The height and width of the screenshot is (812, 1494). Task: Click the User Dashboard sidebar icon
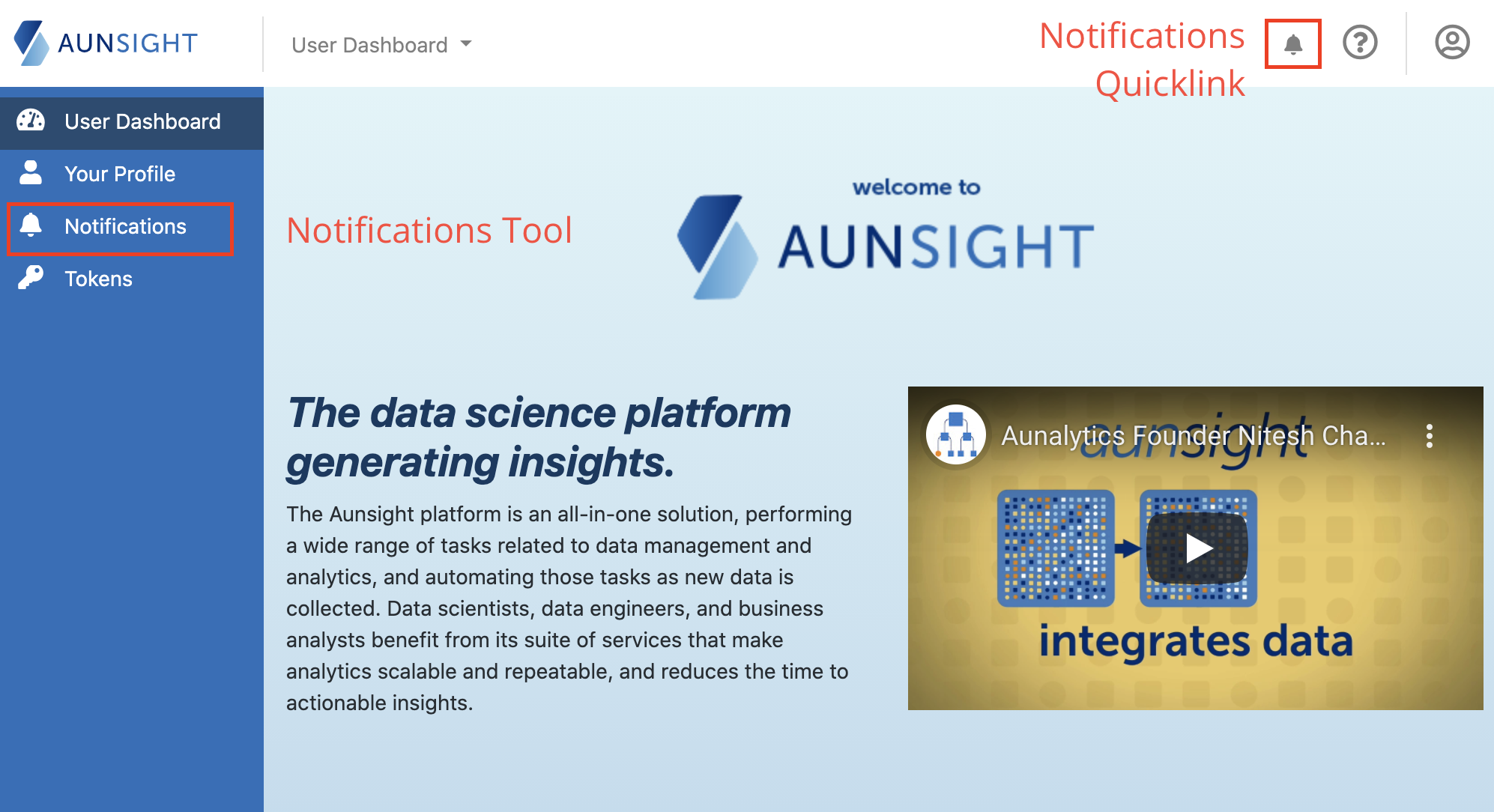(31, 122)
